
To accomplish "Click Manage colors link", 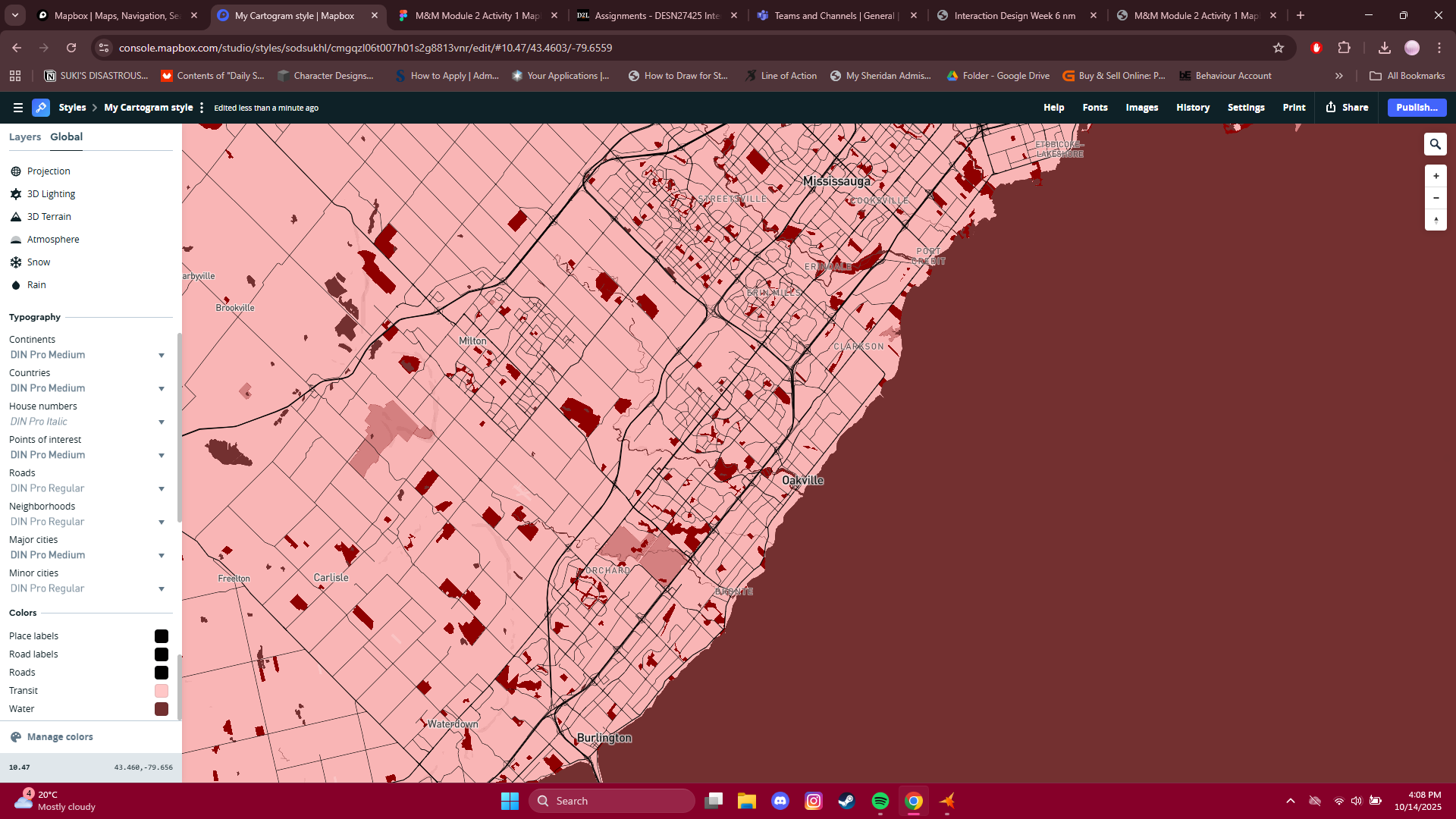I will (59, 737).
